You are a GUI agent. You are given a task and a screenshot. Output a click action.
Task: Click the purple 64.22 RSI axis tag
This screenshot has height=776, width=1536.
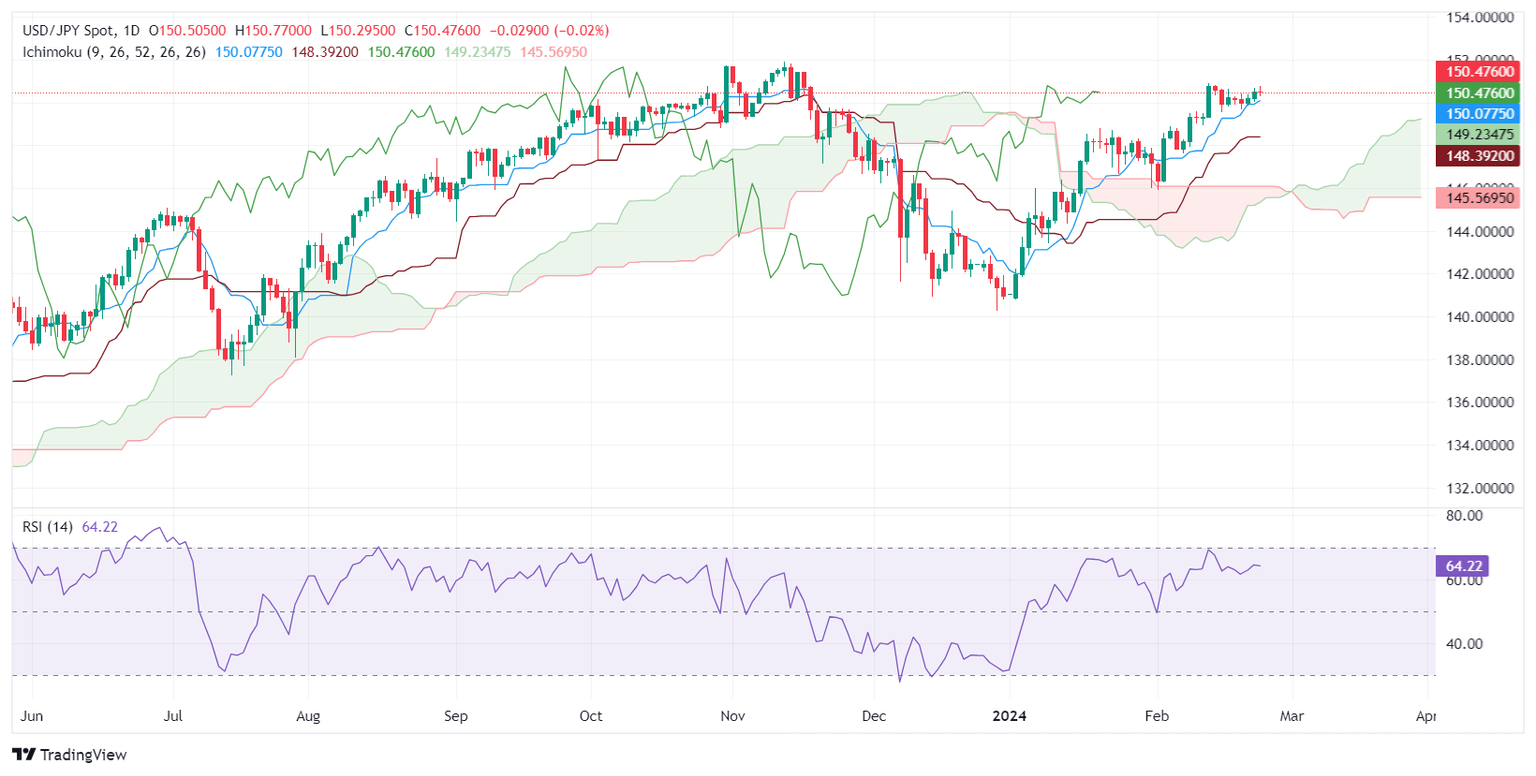click(x=1463, y=566)
